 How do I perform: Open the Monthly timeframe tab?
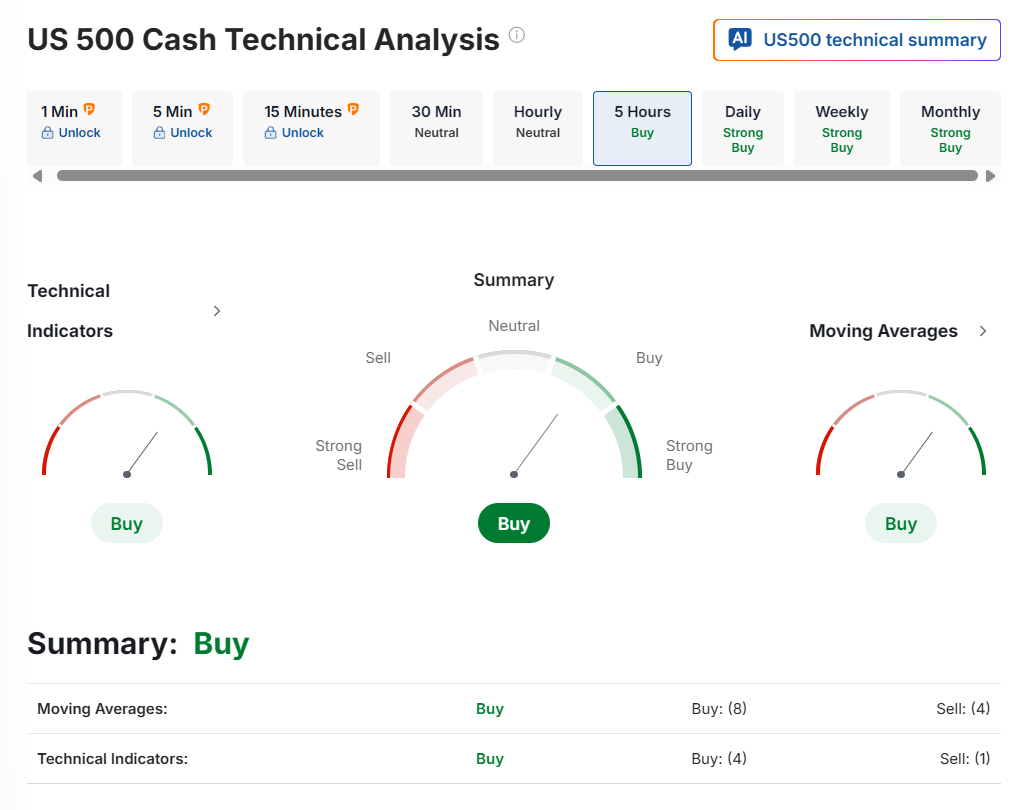(950, 128)
